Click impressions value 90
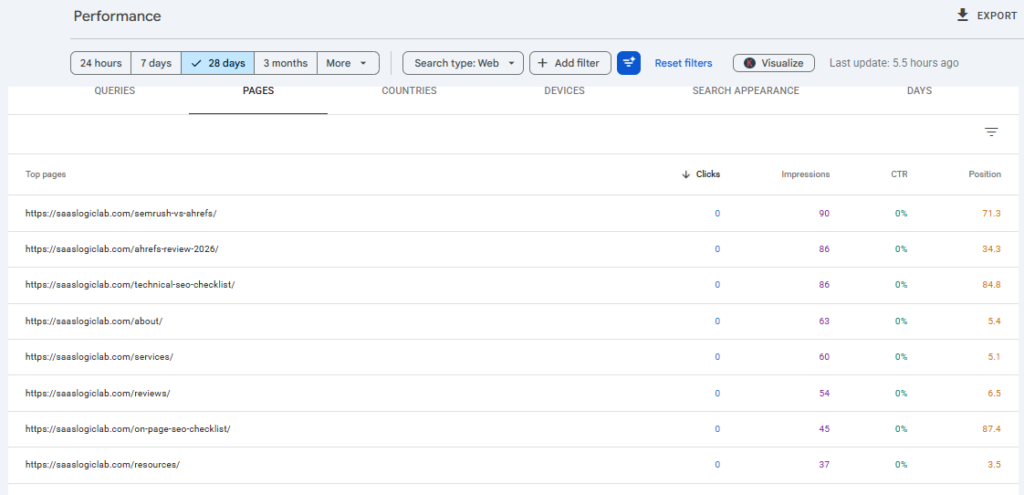This screenshot has width=1024, height=495. 824,213
